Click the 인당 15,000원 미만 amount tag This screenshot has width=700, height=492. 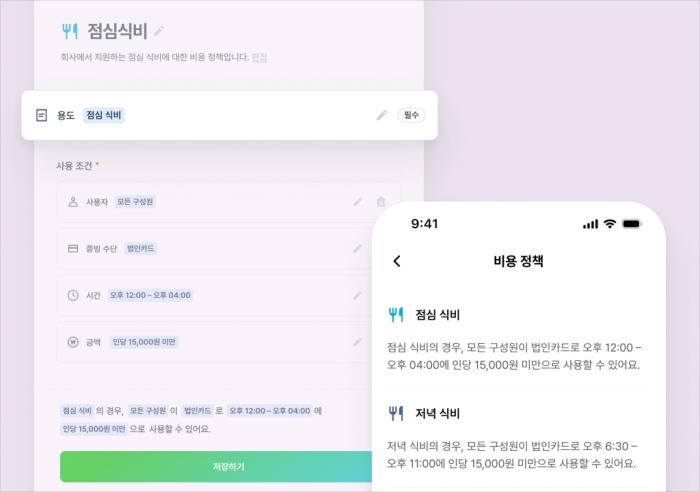(x=144, y=342)
